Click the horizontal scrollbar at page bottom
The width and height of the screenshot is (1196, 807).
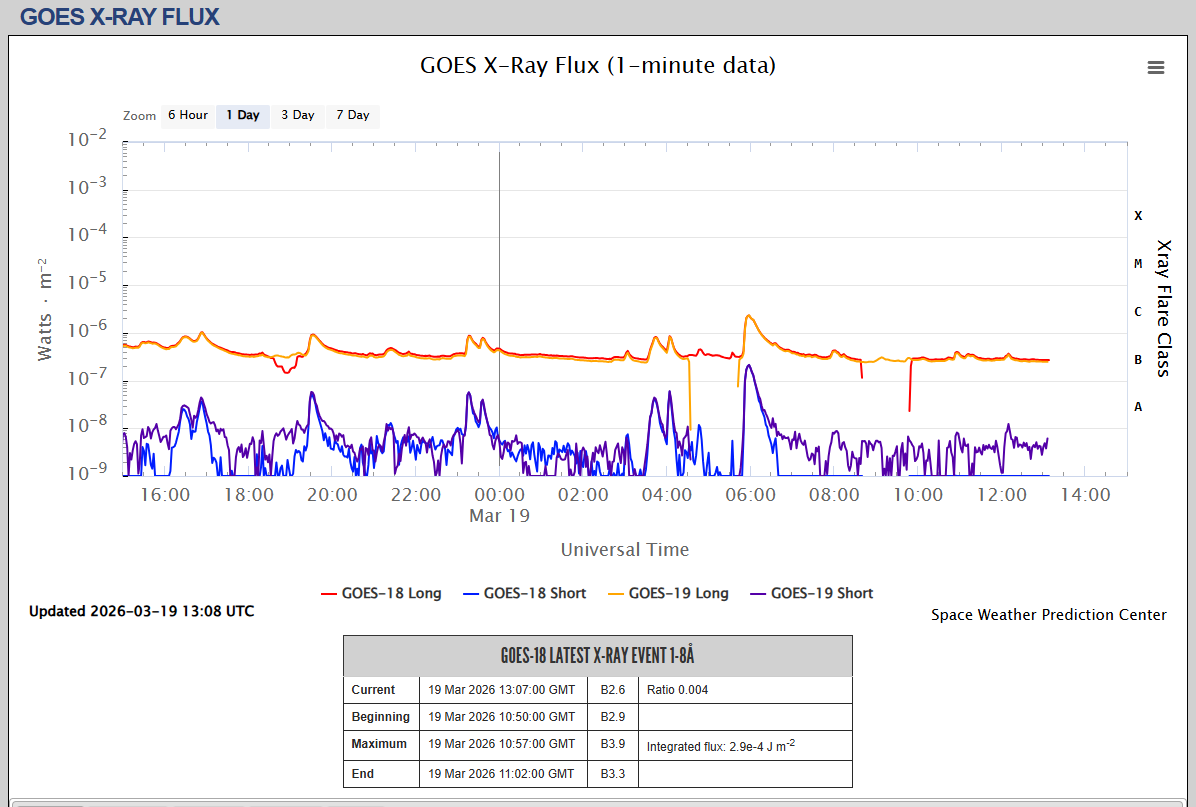pos(50,803)
